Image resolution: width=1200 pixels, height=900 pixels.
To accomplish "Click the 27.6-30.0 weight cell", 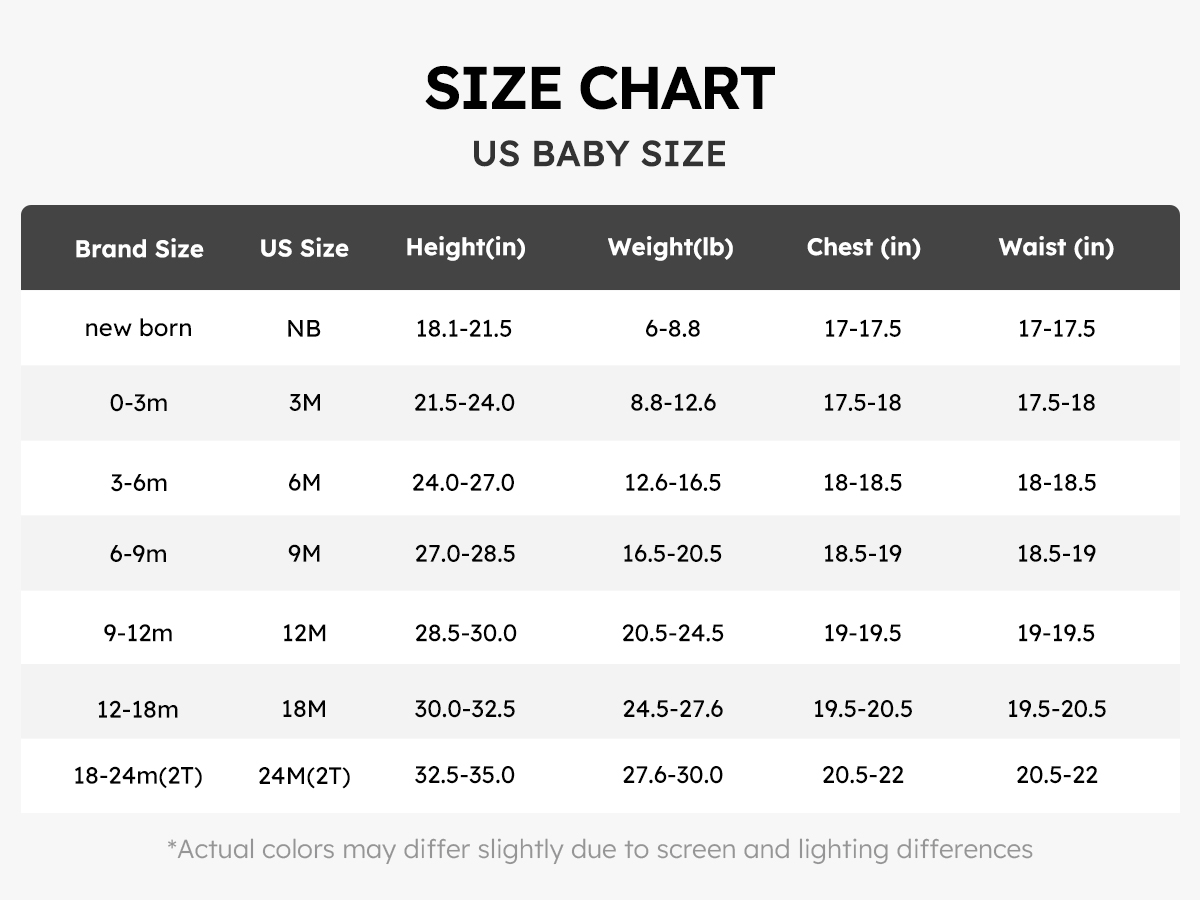I will (x=672, y=775).
